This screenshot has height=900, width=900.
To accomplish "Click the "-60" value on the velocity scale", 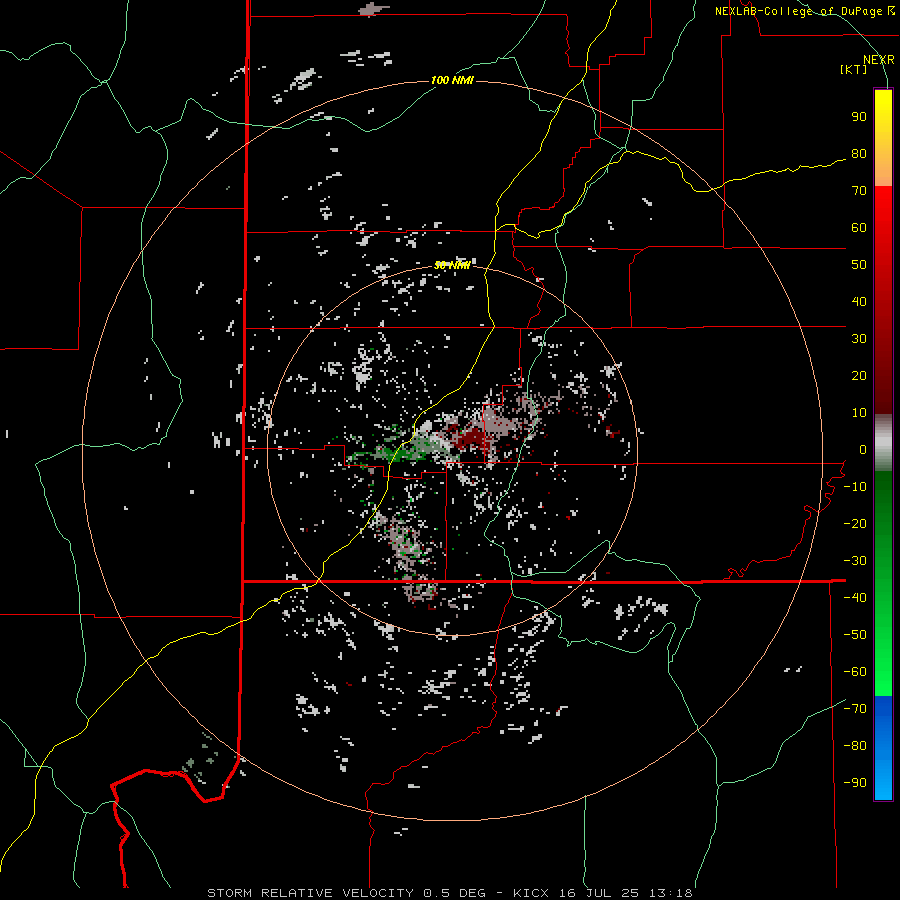I will (x=855, y=672).
